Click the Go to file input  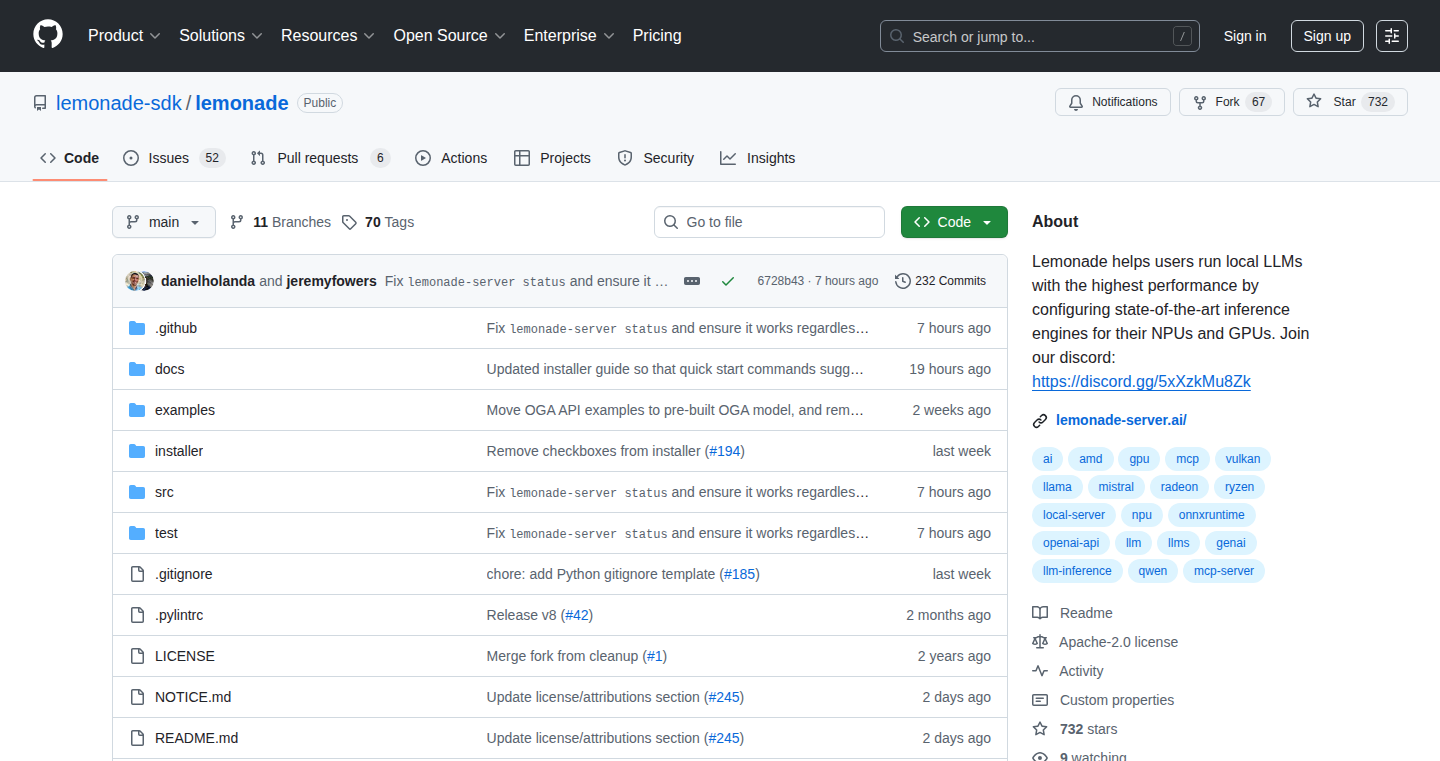pyautogui.click(x=770, y=222)
